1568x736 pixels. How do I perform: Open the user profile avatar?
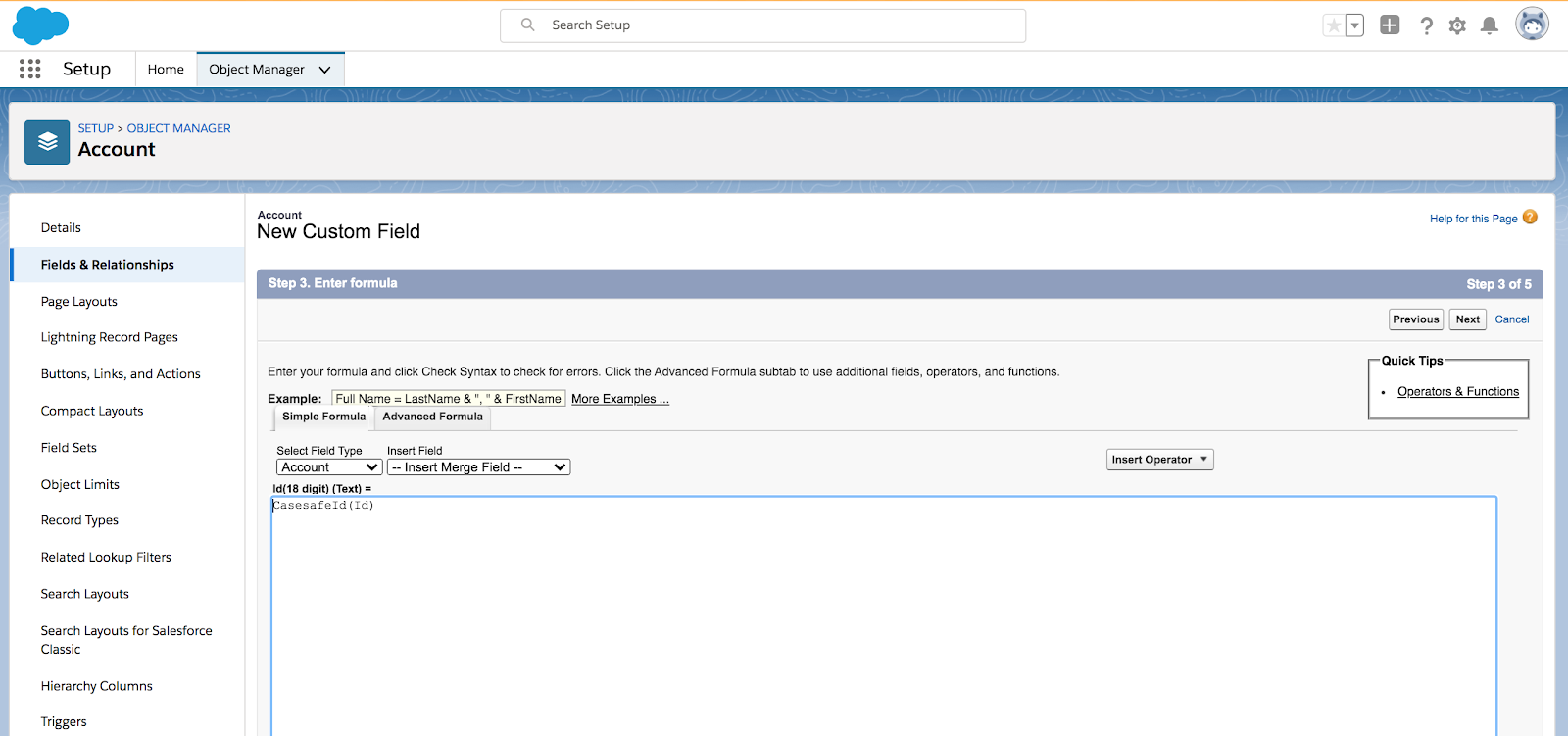pos(1532,24)
